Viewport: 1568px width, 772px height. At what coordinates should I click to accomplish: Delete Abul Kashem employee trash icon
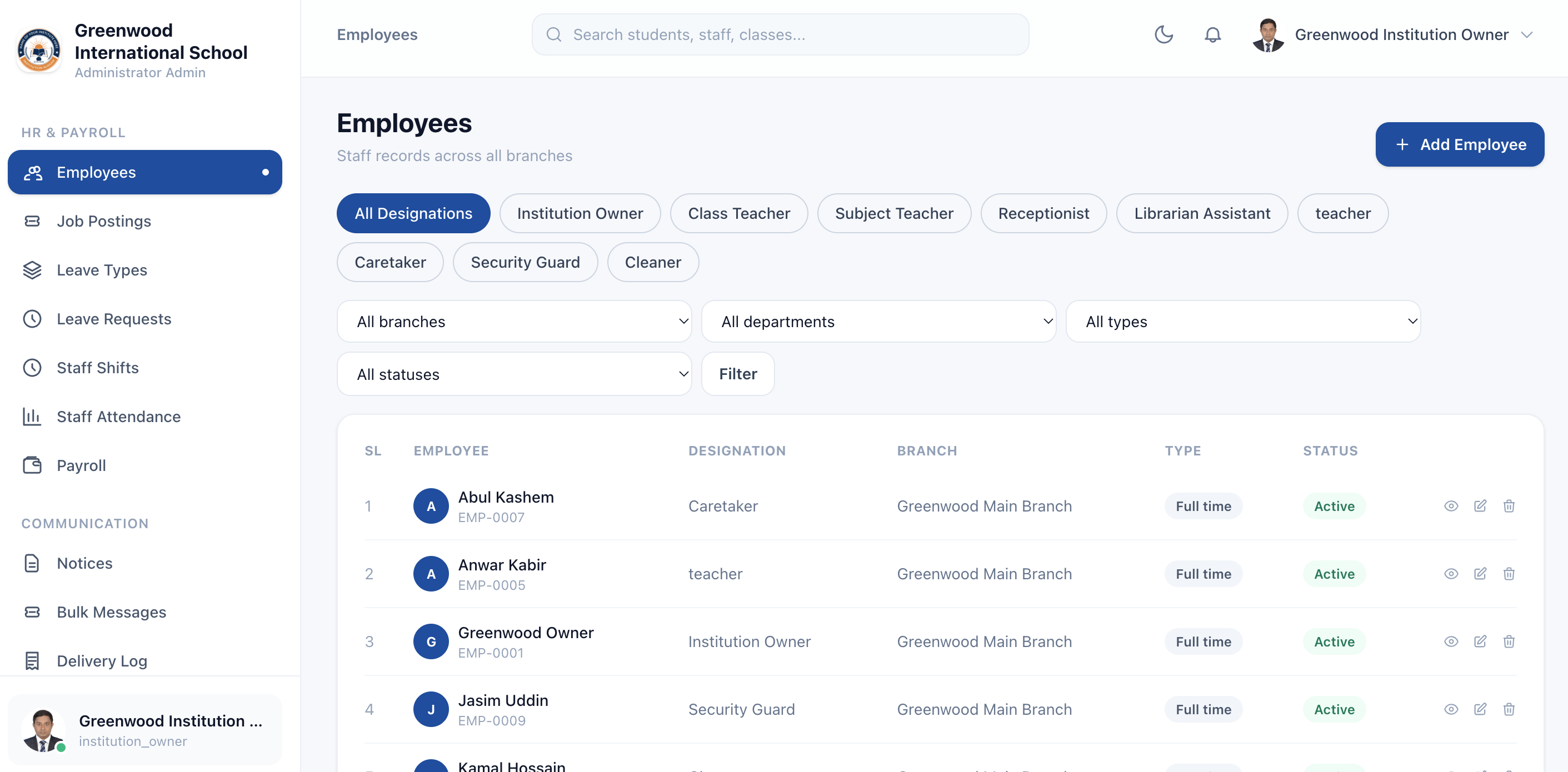pyautogui.click(x=1509, y=506)
